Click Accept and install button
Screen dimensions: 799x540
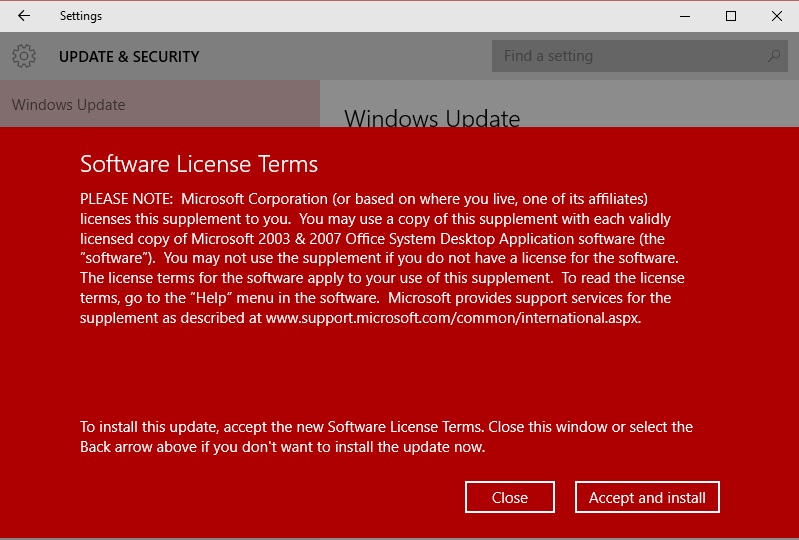(x=647, y=497)
